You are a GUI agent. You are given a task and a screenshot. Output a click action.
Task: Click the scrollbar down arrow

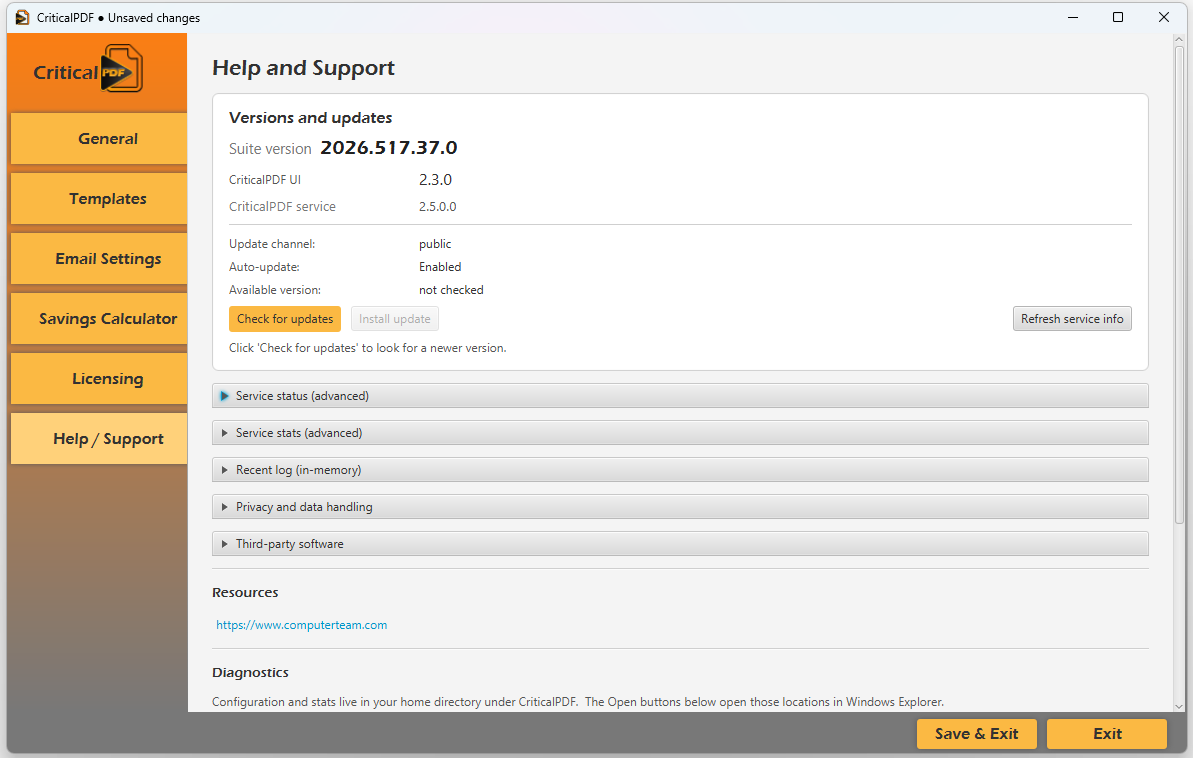pos(1179,706)
